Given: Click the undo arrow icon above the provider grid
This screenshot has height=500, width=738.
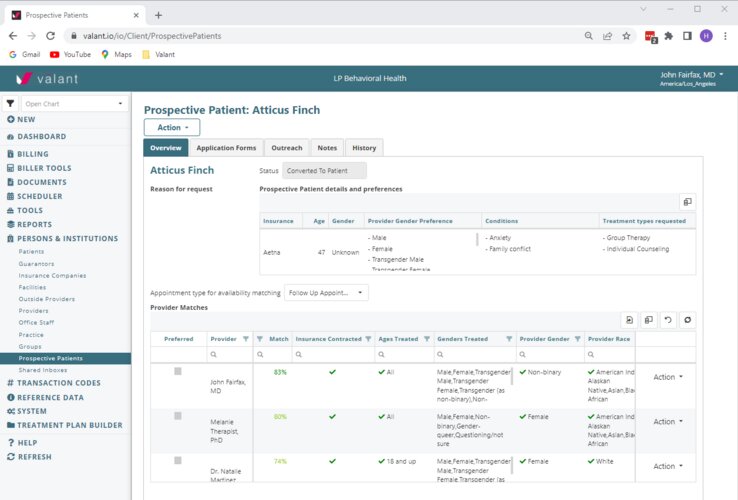Looking at the screenshot, I should [x=668, y=320].
